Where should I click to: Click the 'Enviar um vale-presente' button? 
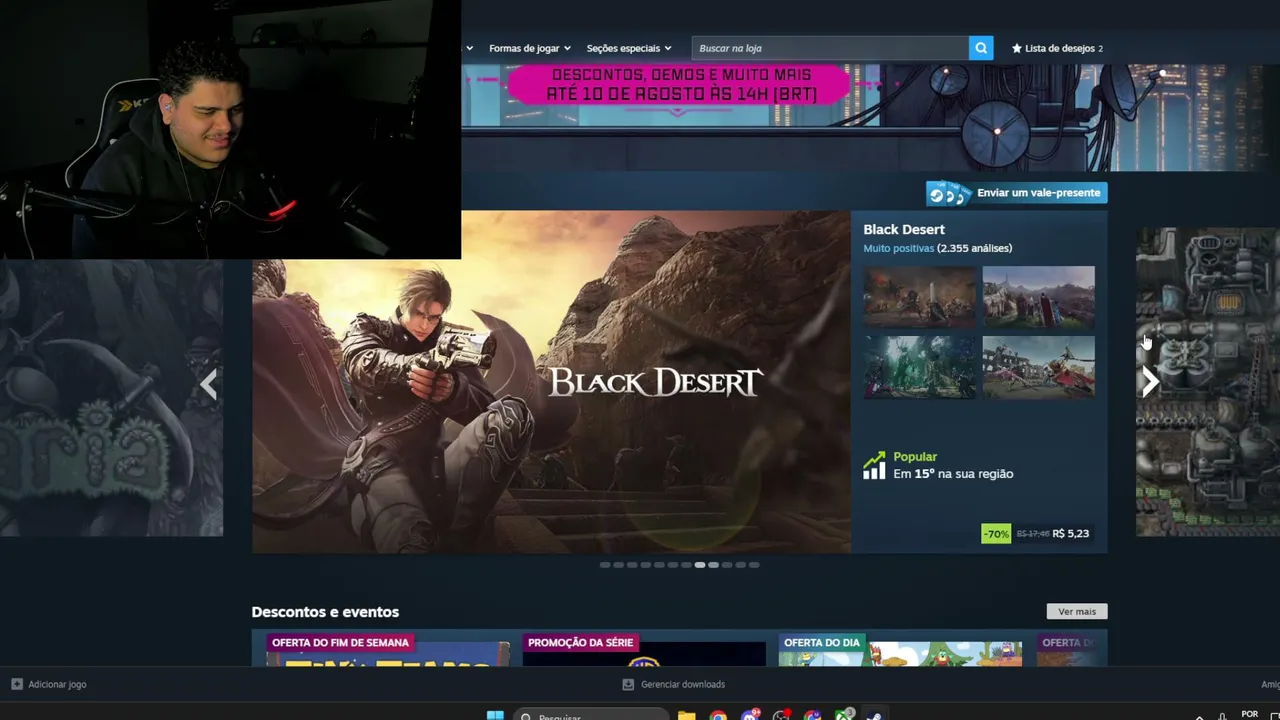(x=1017, y=193)
